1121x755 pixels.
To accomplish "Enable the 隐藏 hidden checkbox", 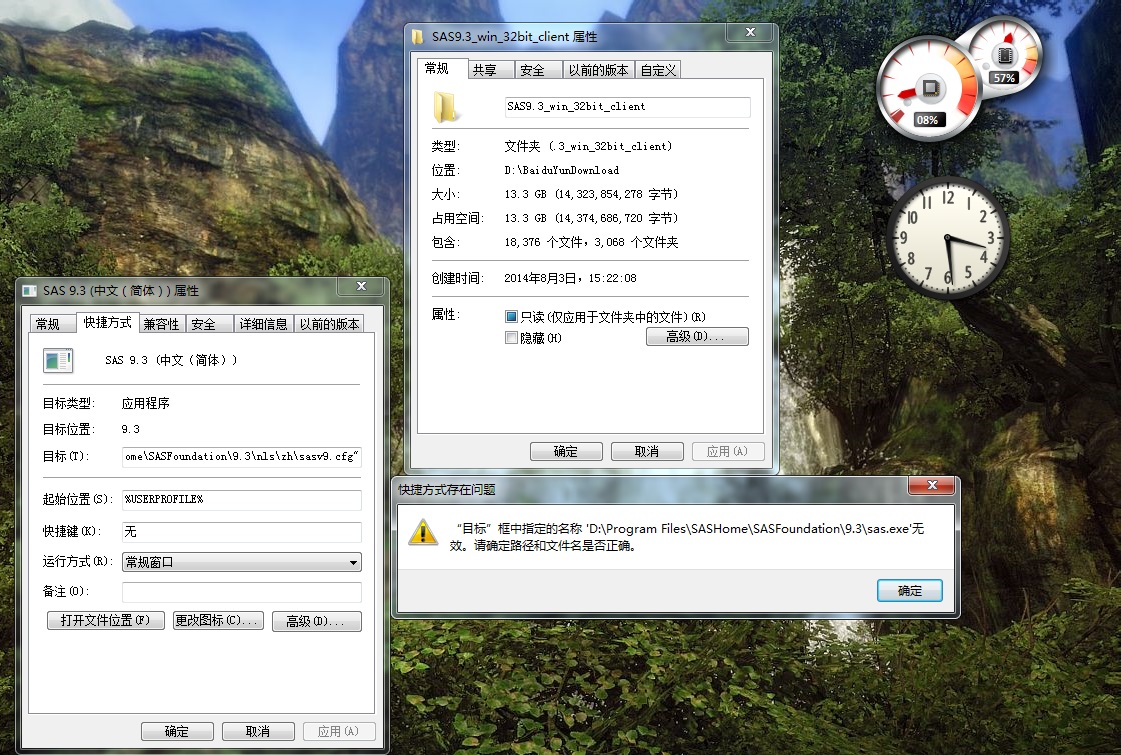I will click(511, 337).
